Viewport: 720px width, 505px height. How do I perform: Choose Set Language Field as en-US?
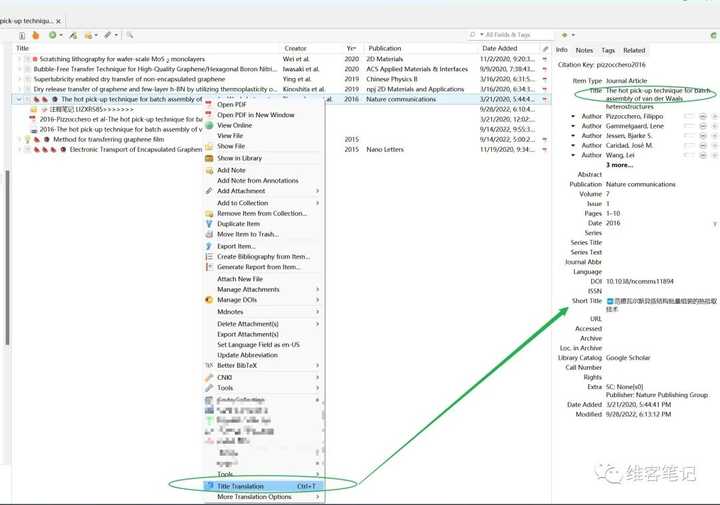point(264,345)
